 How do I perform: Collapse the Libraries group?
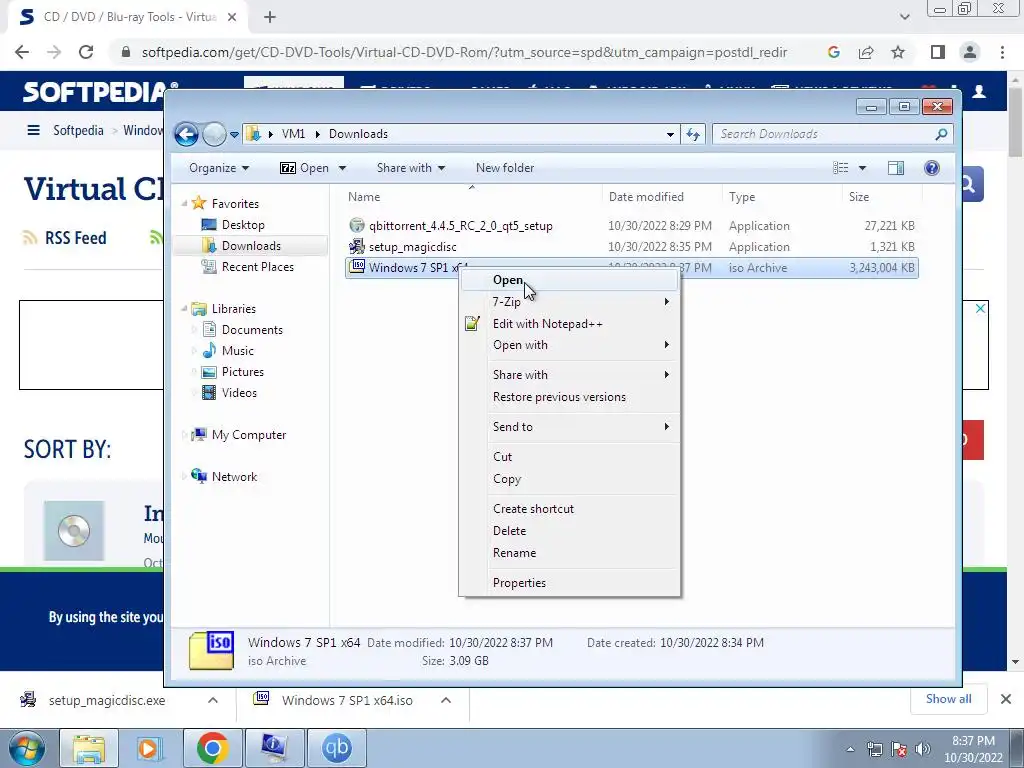(x=184, y=309)
